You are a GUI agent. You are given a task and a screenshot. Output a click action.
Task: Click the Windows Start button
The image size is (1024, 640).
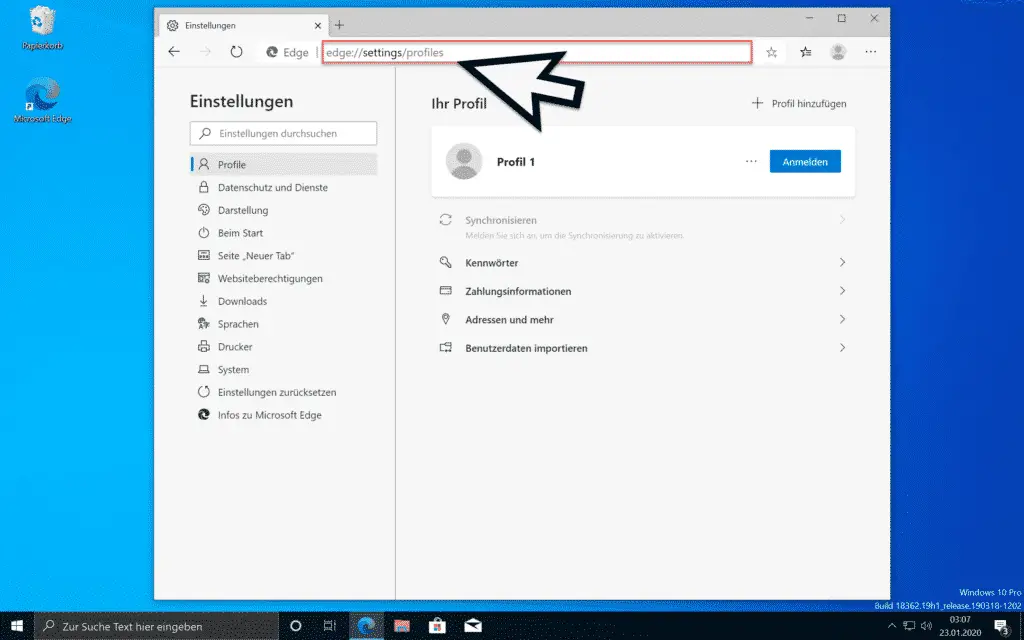point(16,626)
